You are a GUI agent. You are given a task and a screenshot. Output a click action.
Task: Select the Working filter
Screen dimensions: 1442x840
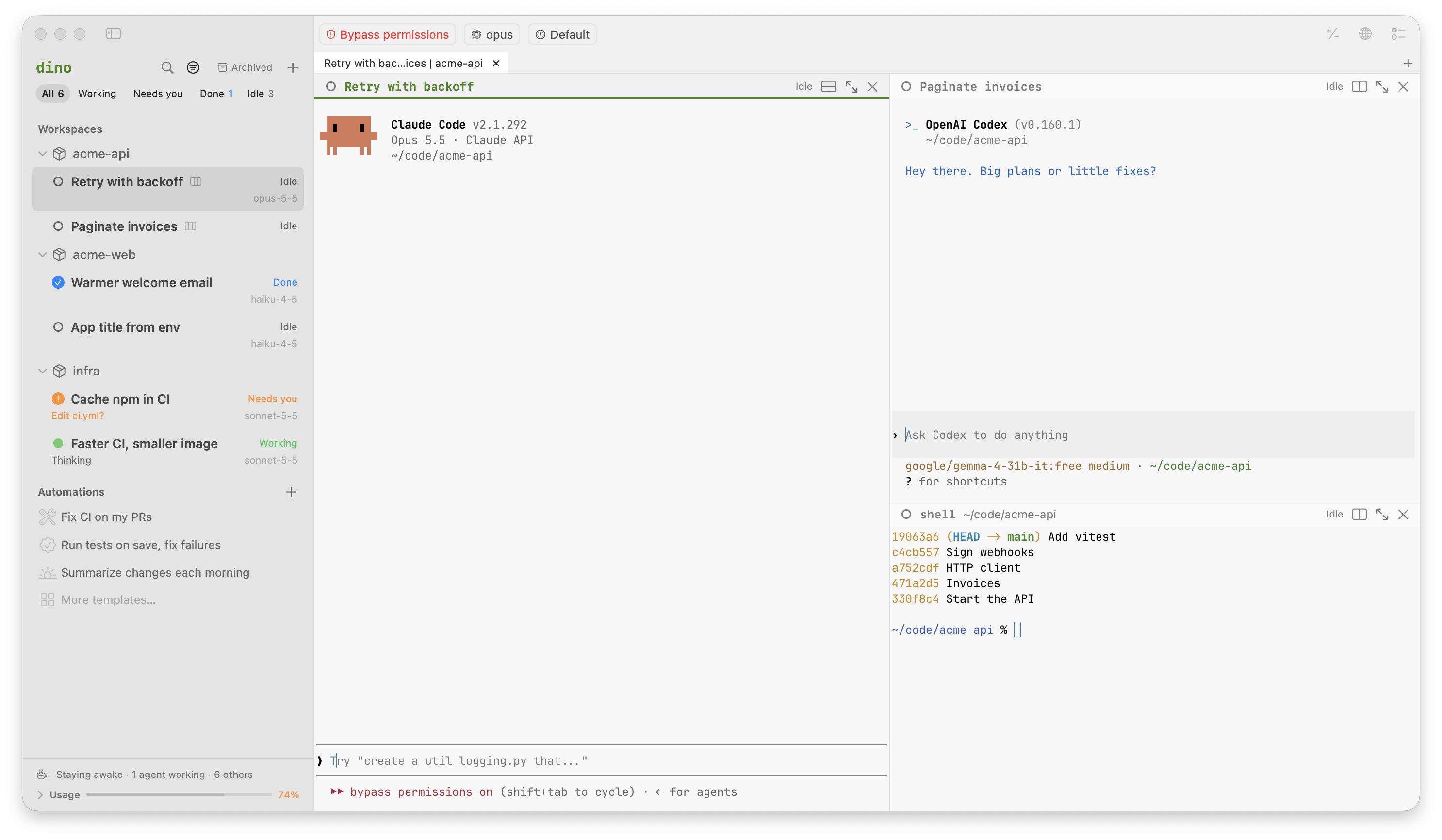(x=97, y=93)
